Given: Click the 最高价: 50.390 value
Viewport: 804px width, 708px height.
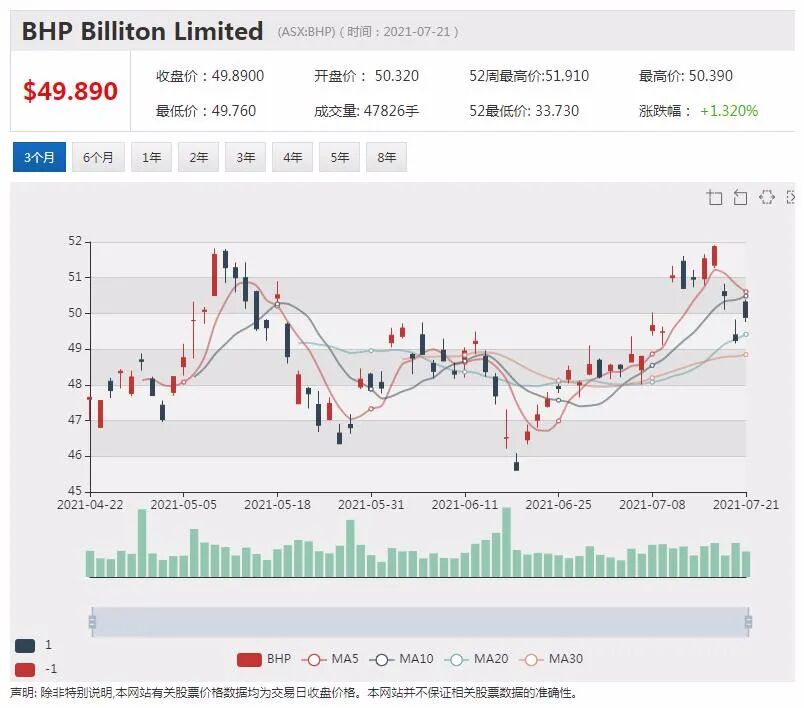Looking at the screenshot, I should coord(686,76).
